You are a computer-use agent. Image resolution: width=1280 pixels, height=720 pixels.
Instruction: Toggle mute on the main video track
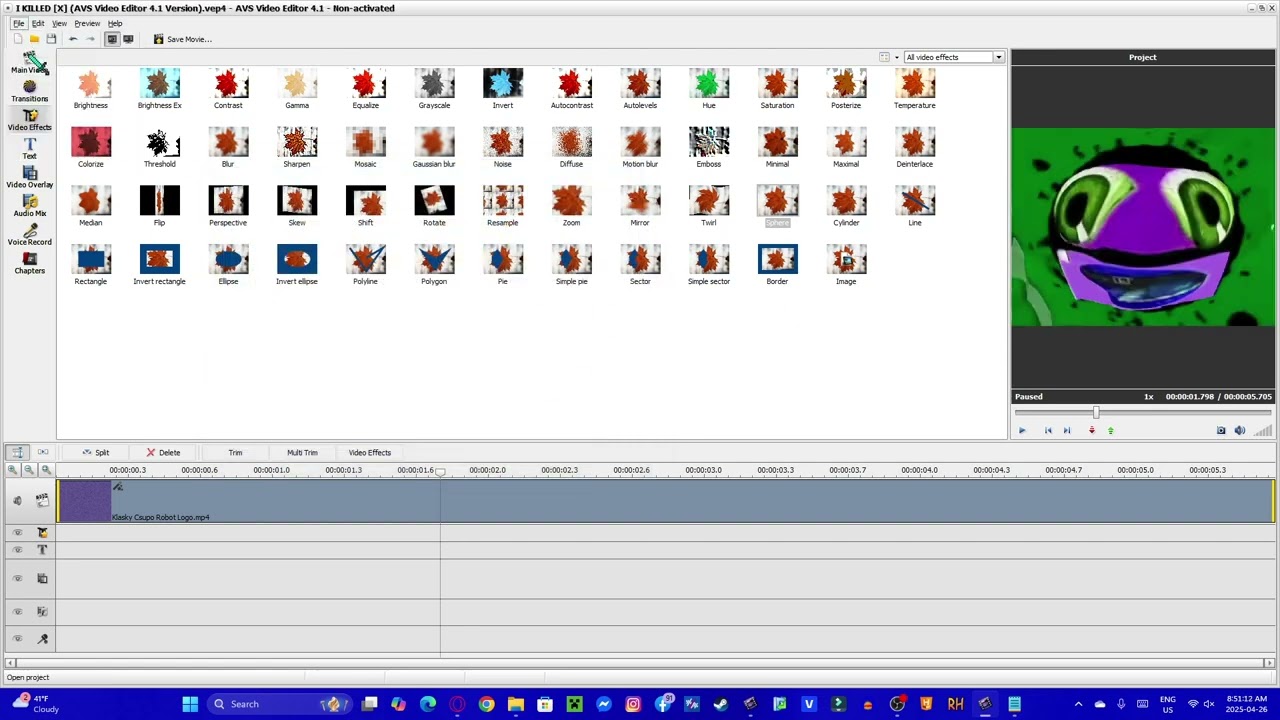[17, 500]
